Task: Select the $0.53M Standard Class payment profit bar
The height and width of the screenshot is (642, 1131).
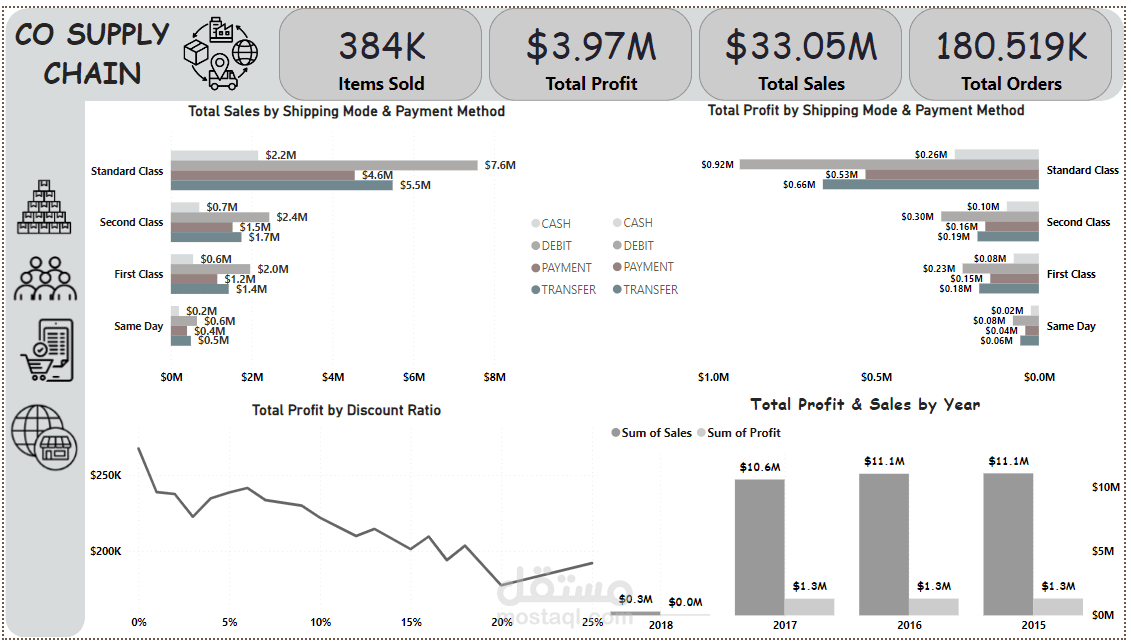Action: [x=952, y=175]
